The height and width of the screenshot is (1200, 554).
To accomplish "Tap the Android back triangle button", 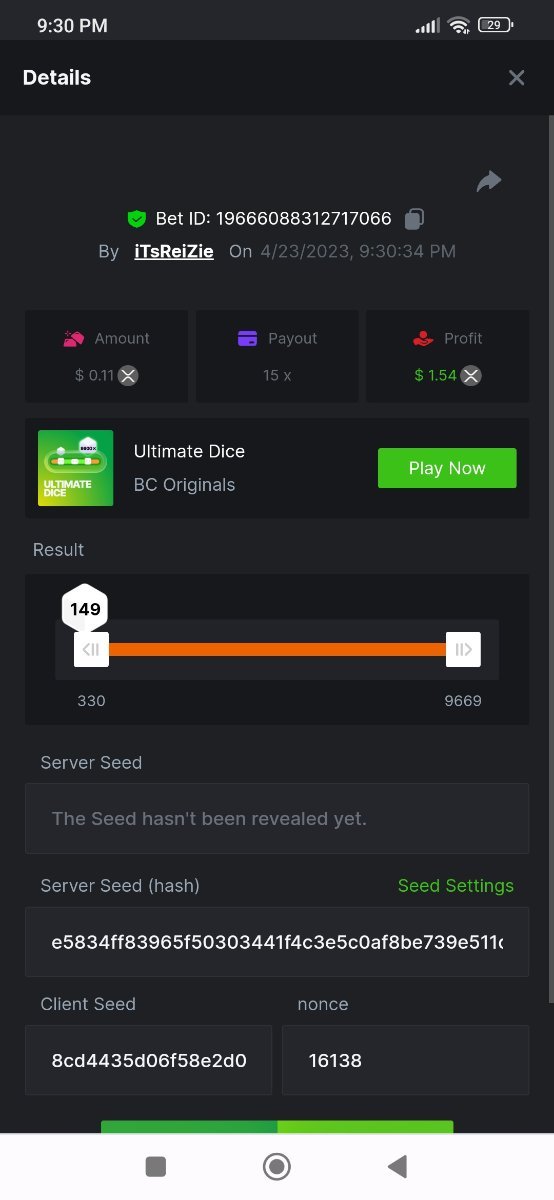I will click(397, 1166).
